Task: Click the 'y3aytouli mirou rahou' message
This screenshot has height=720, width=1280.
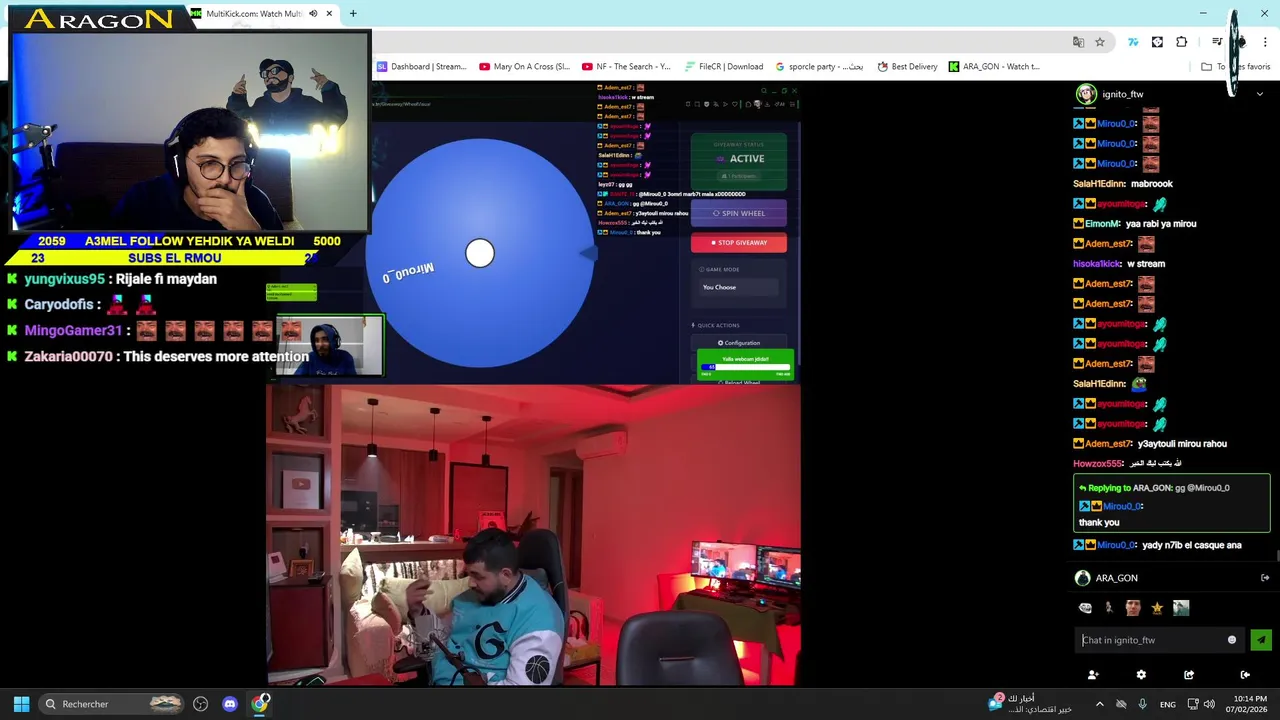Action: pyautogui.click(x=1182, y=444)
